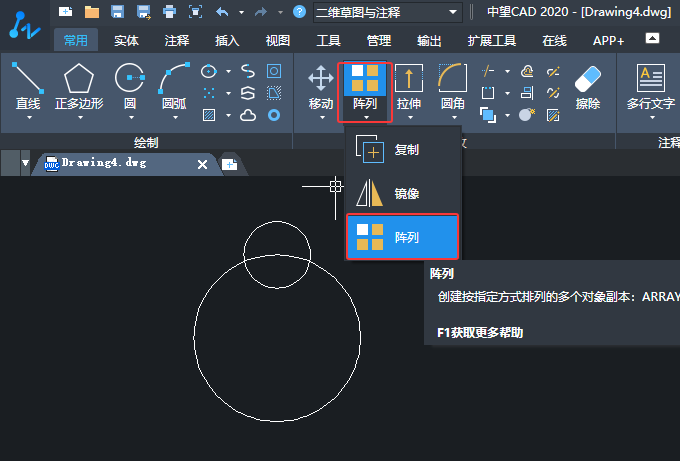
Task: Activate the 圆角 fillet tool
Action: click(x=453, y=87)
